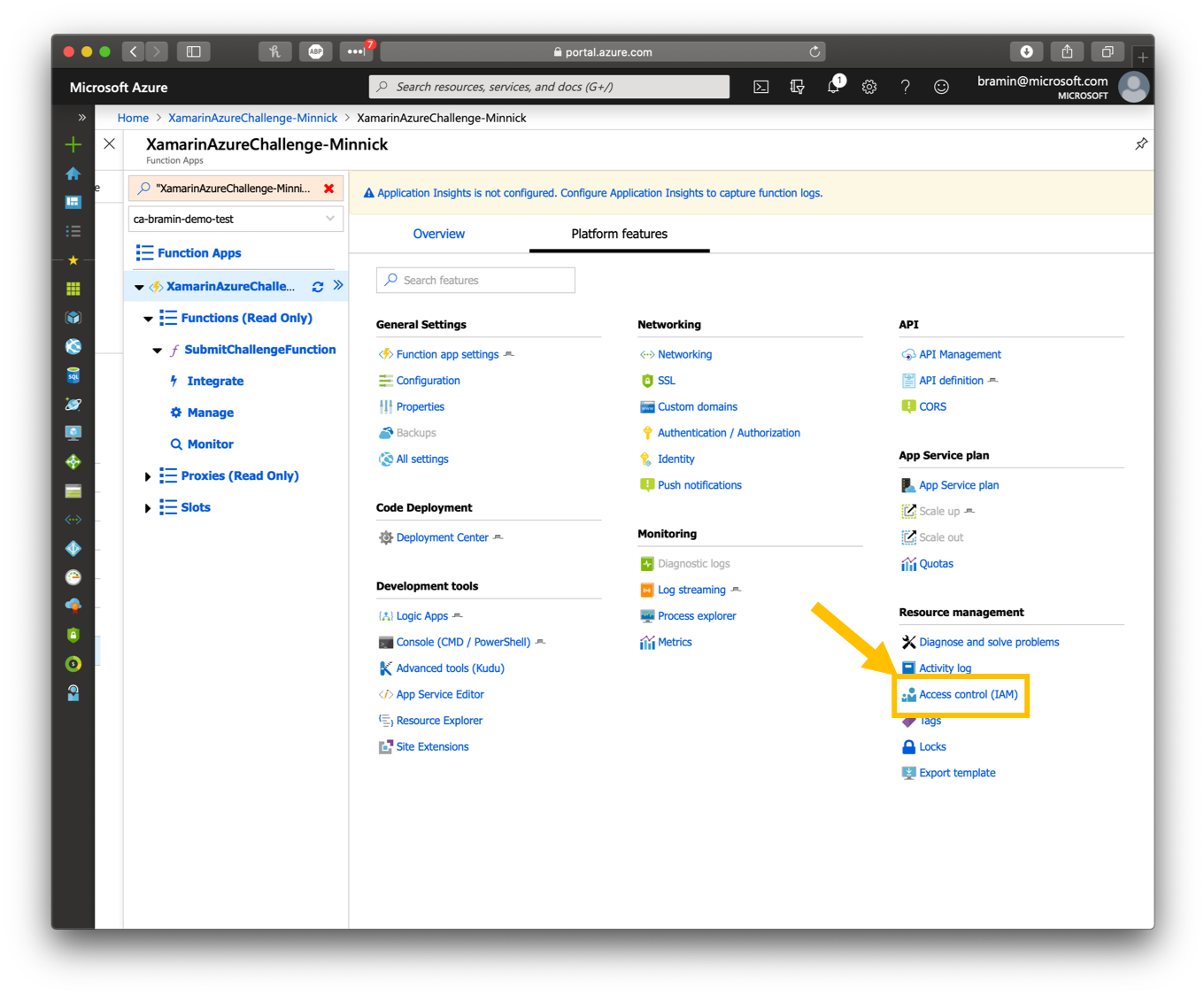Switch to the Overview tab
The height and width of the screenshot is (996, 1204).
click(x=439, y=234)
